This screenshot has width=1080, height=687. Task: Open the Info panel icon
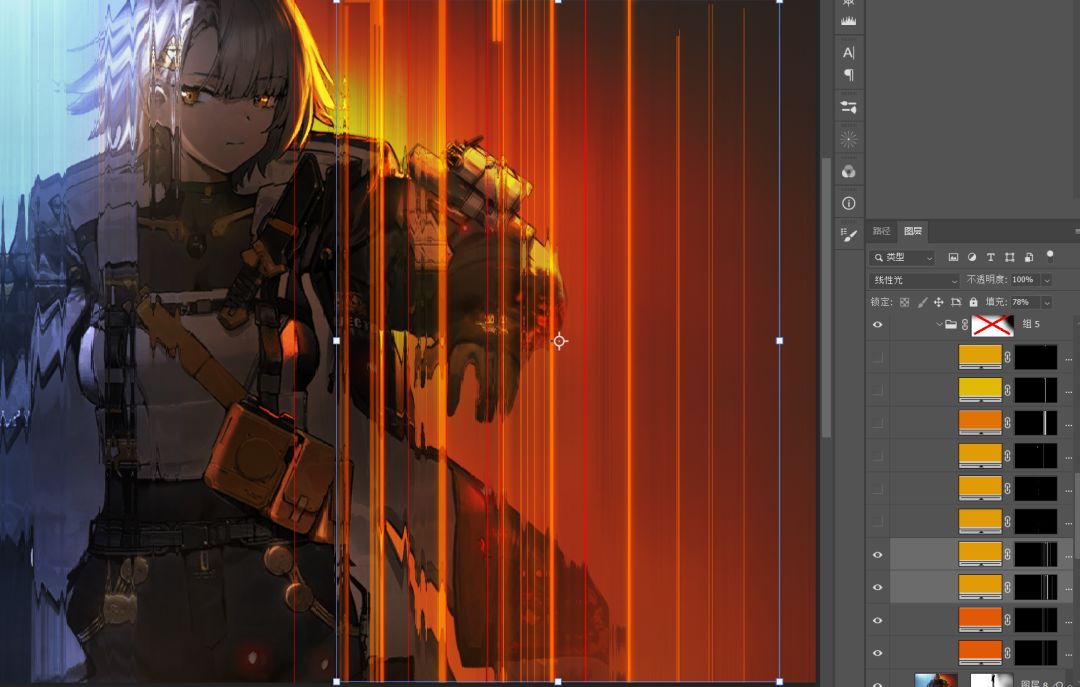(x=849, y=203)
